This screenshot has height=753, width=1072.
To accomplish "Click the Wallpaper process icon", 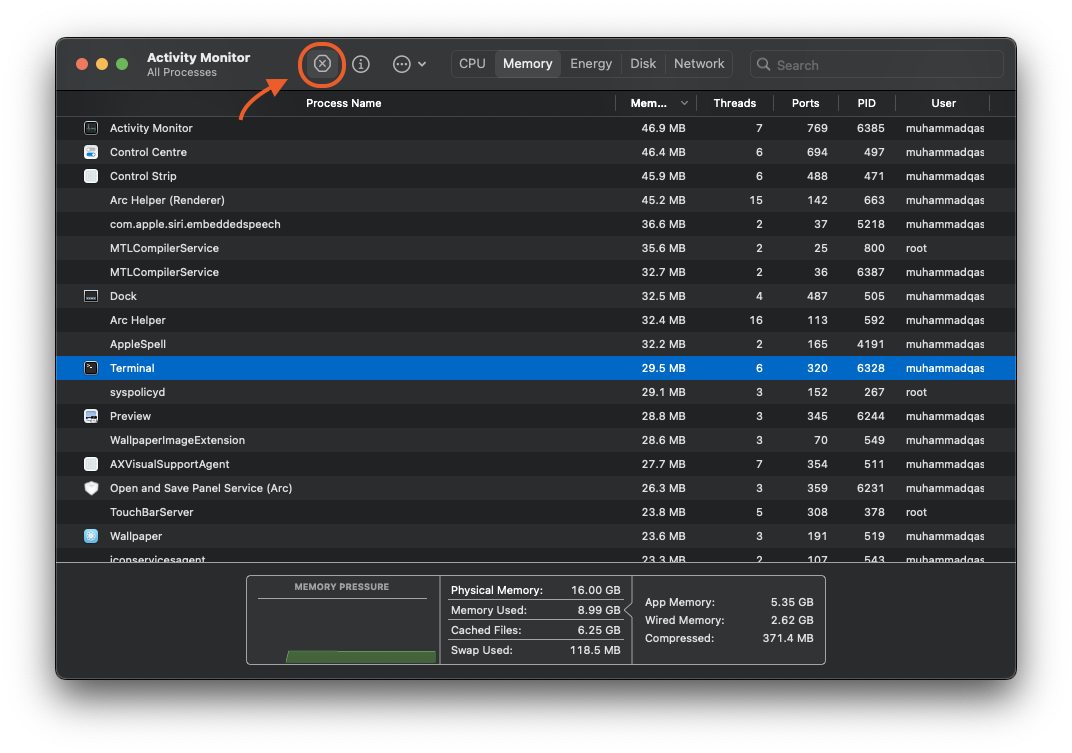I will coord(91,536).
